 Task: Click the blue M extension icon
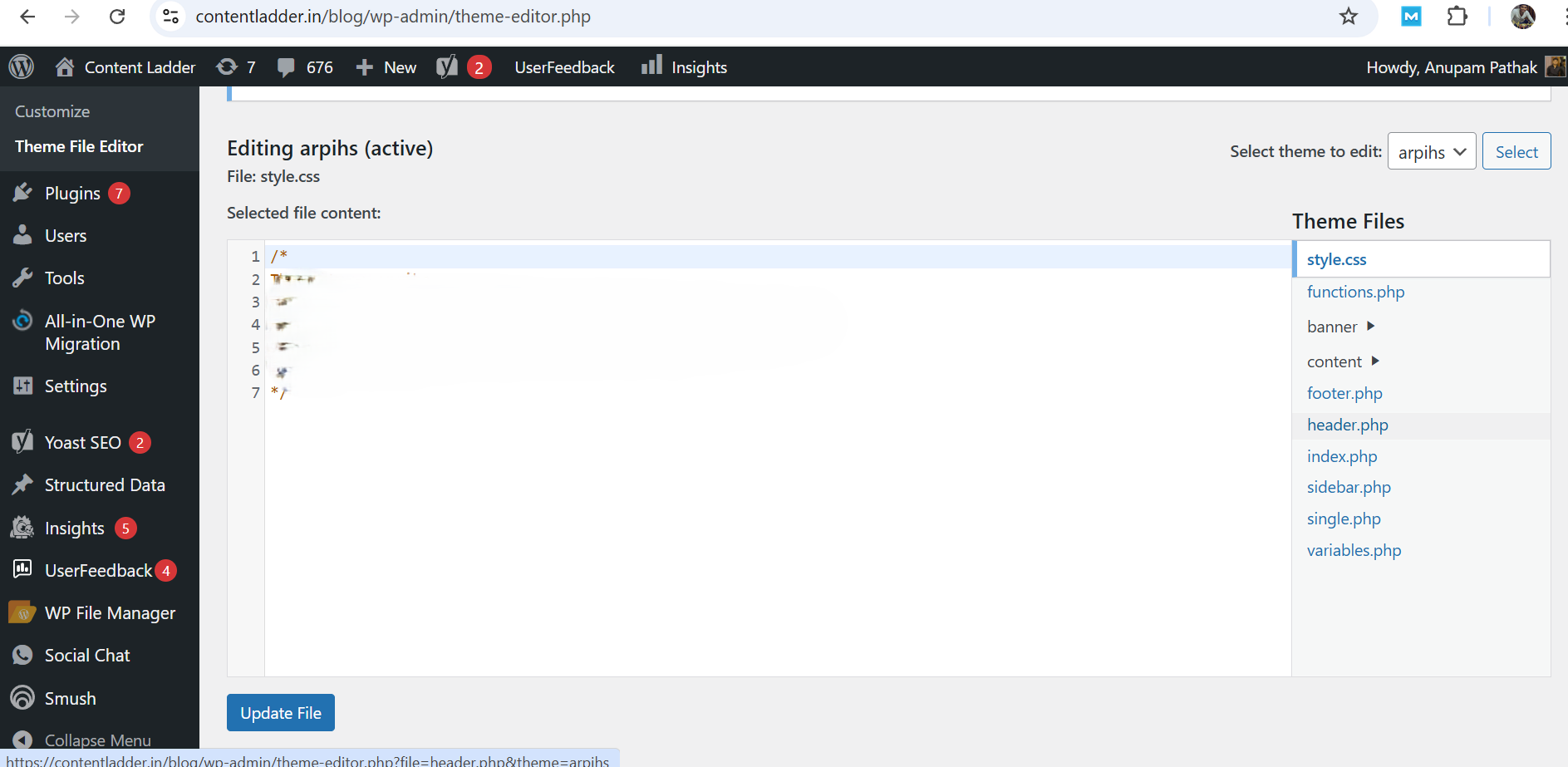1411,16
